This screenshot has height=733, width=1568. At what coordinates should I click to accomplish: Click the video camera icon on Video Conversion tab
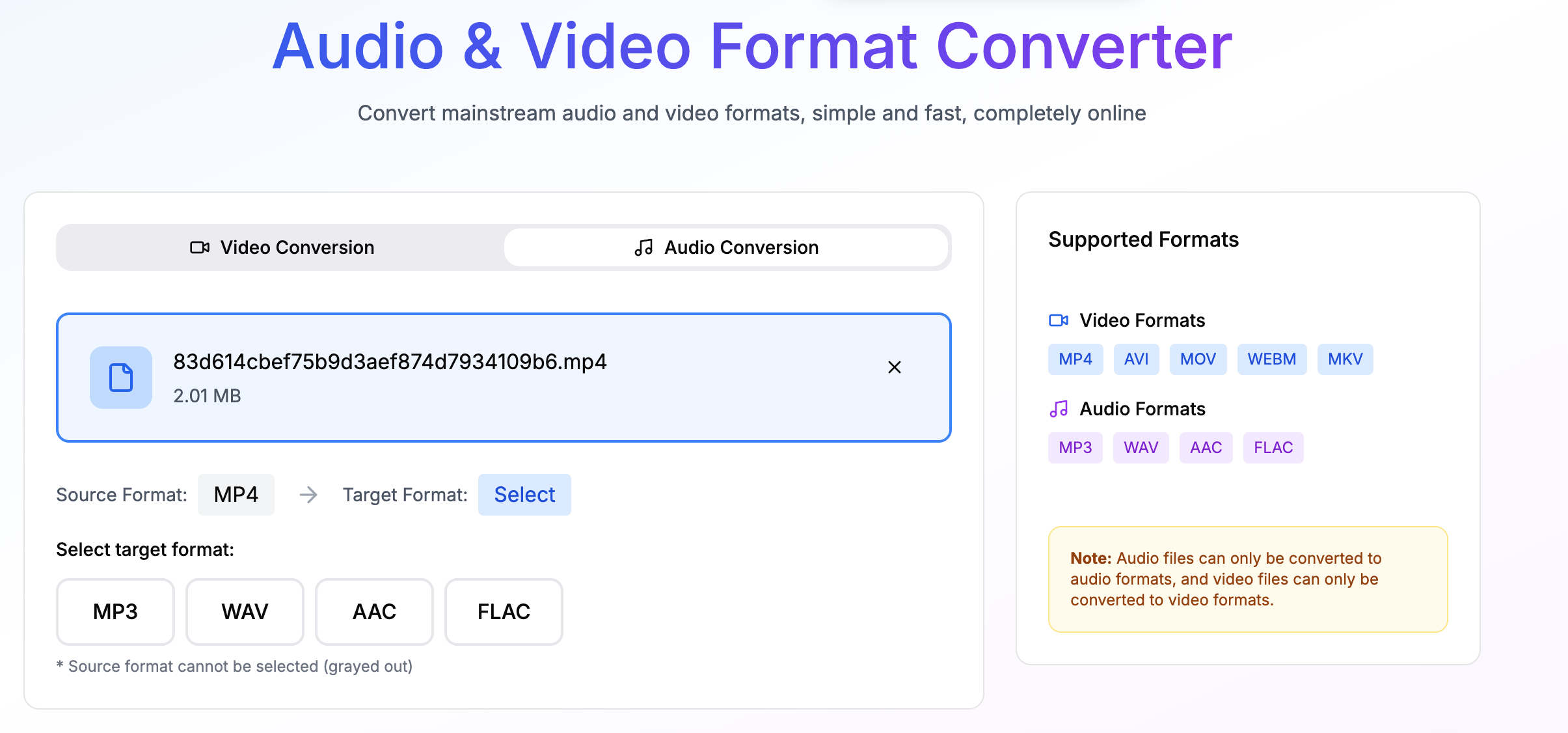[x=199, y=247]
